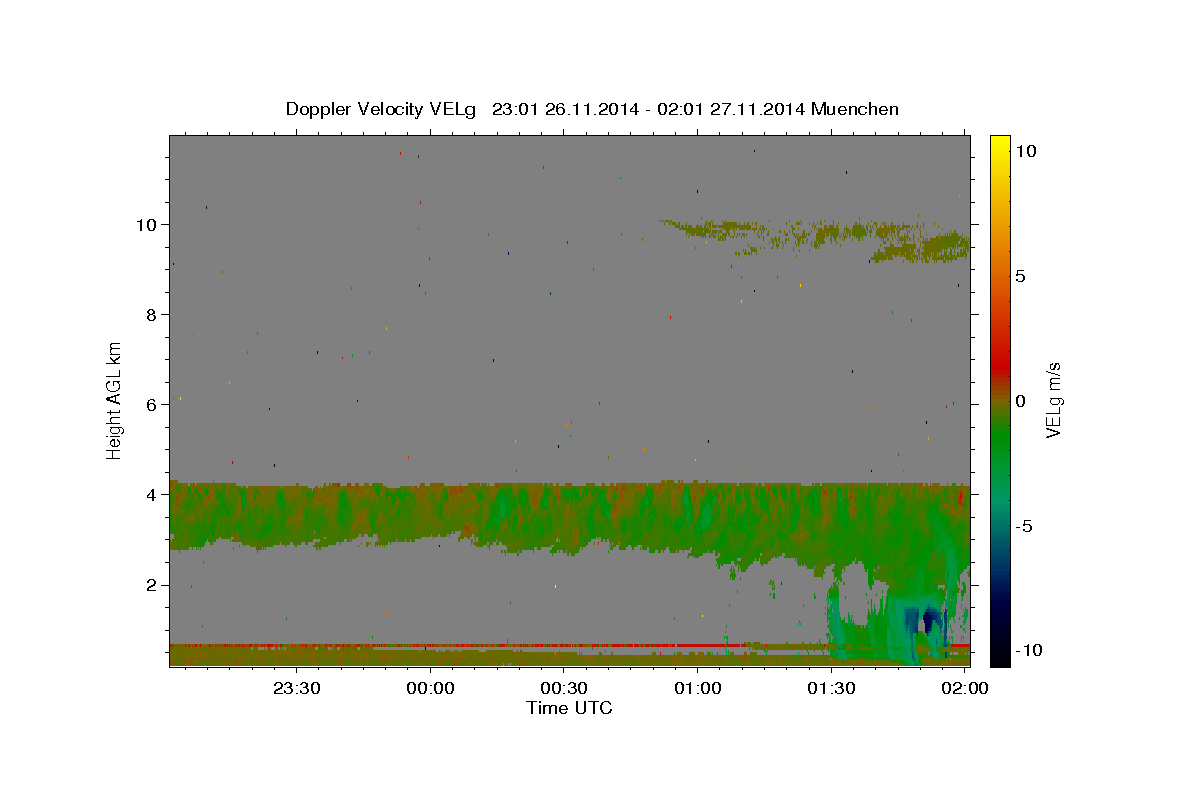Click the 01:30 time tick label

[x=831, y=688]
